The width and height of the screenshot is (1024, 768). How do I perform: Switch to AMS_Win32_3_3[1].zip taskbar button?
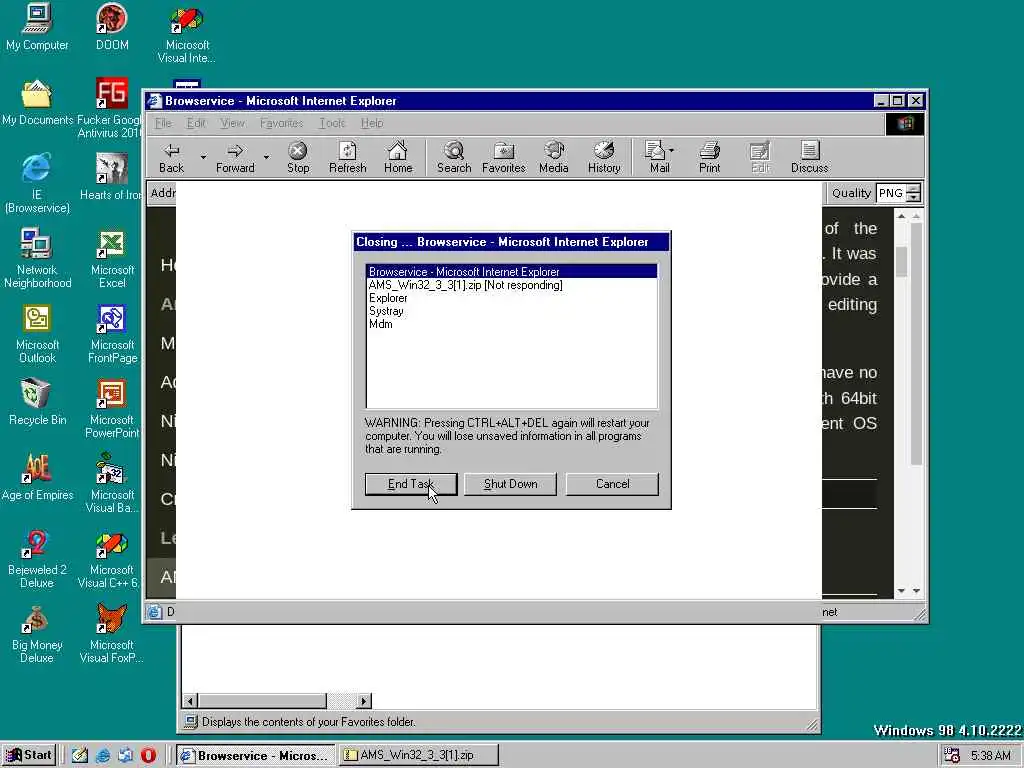[x=419, y=755]
